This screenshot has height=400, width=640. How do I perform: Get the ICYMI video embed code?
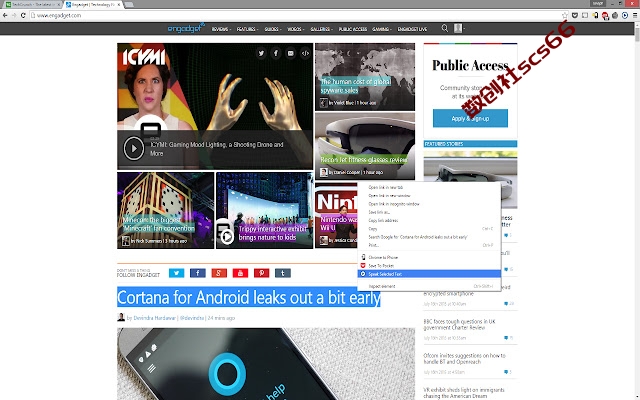tap(305, 53)
